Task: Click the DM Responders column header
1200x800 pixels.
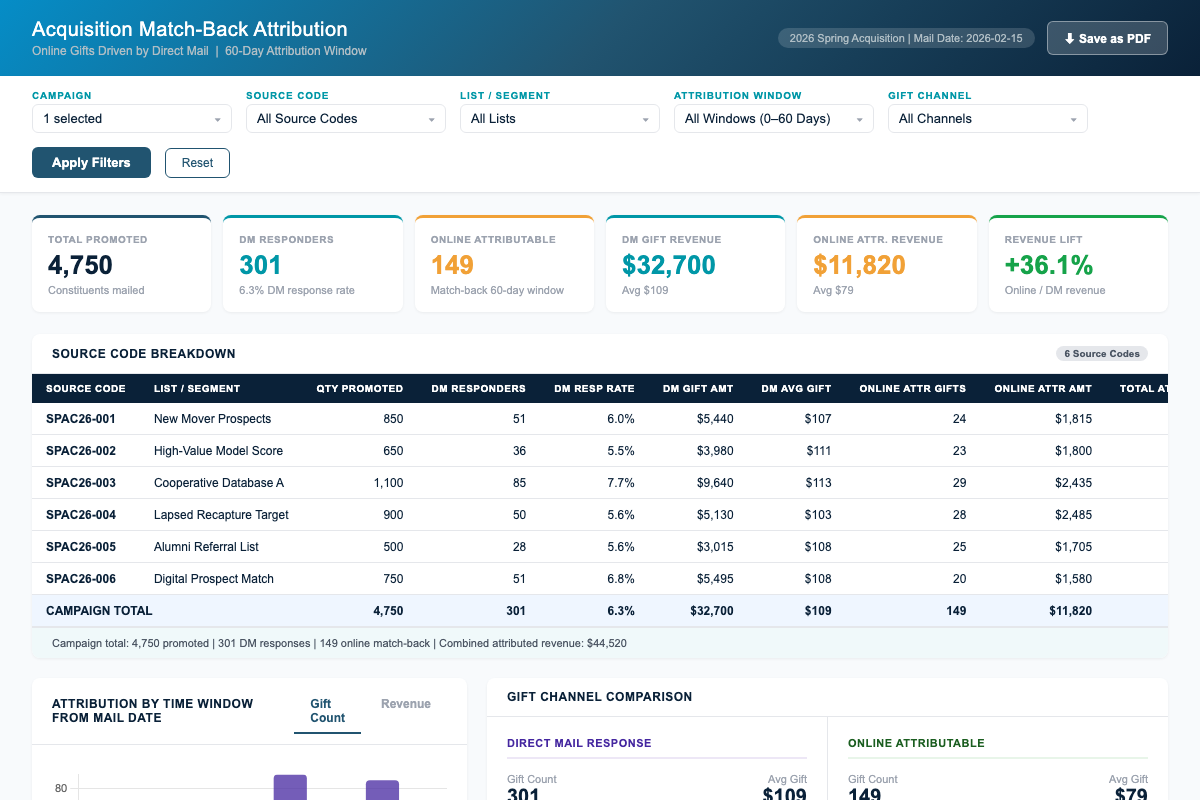Action: 478,388
